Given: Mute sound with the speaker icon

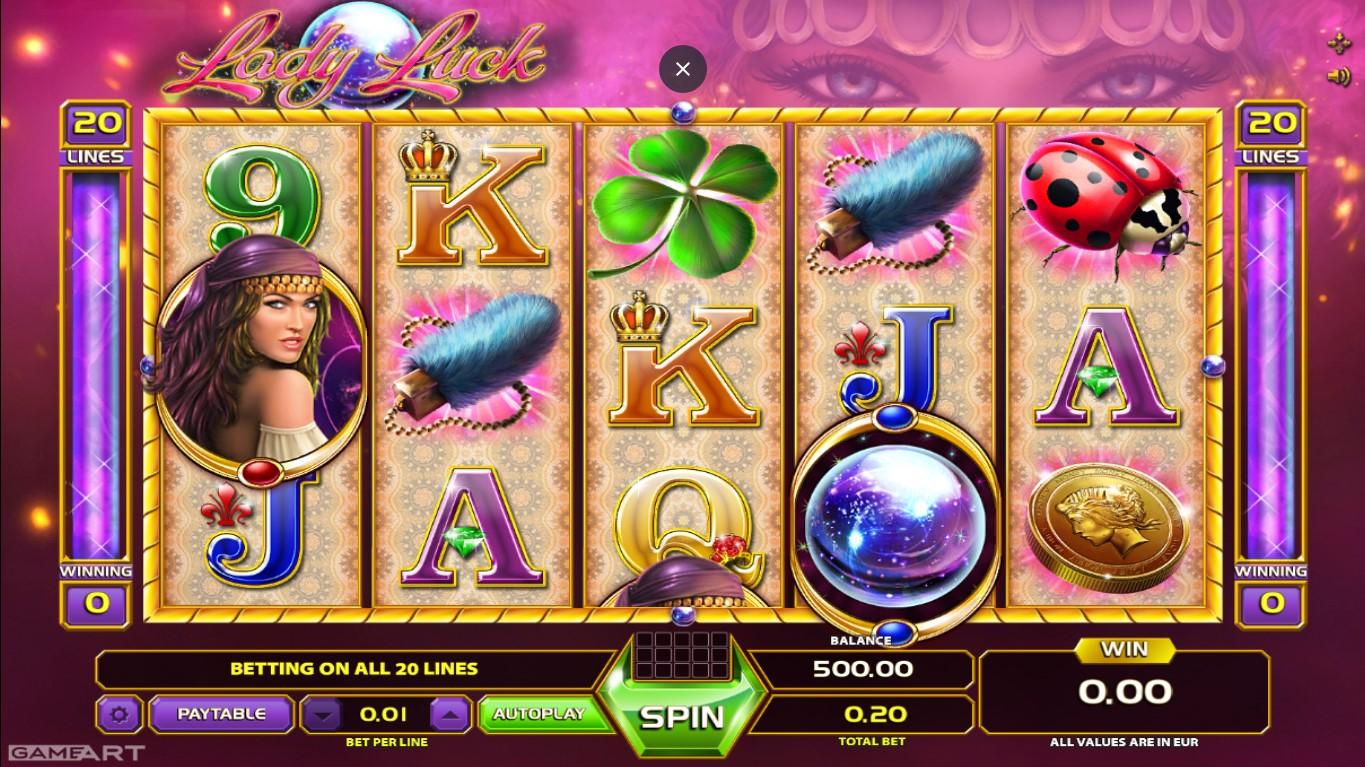Looking at the screenshot, I should click(x=1339, y=76).
